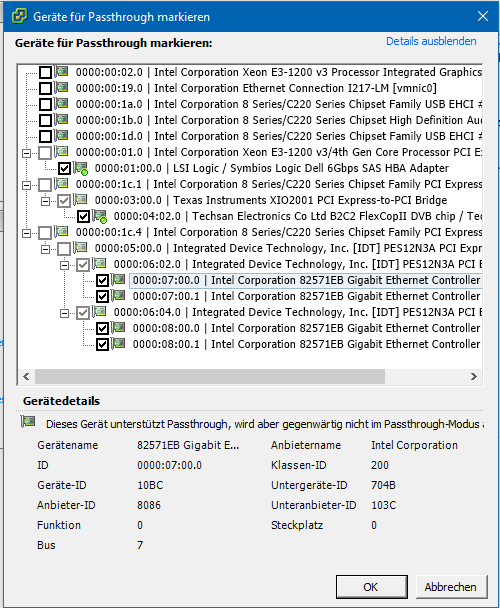
Task: Click the vSphere icon in the title bar
Action: click(19, 16)
